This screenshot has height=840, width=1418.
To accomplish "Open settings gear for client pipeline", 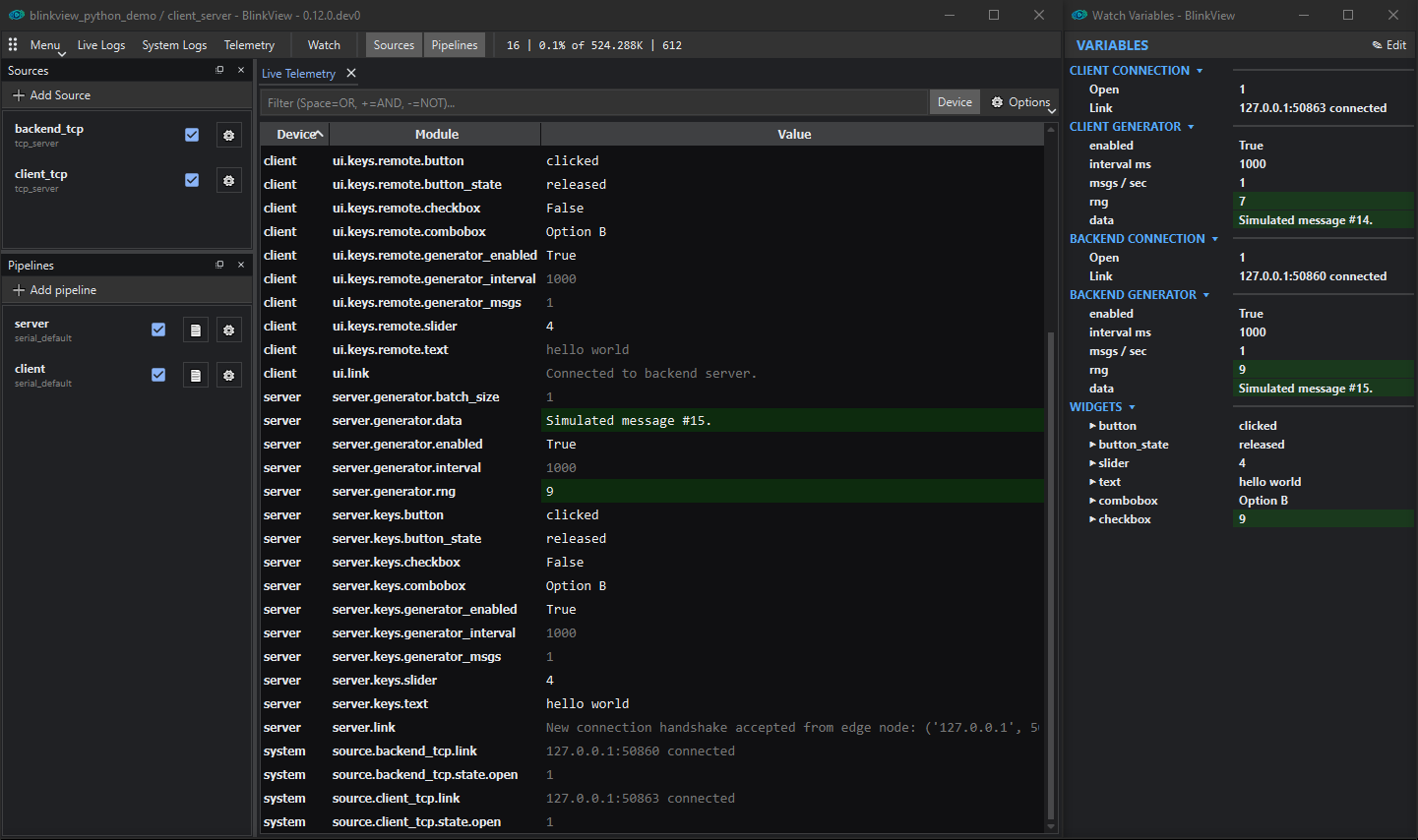I will pos(228,376).
